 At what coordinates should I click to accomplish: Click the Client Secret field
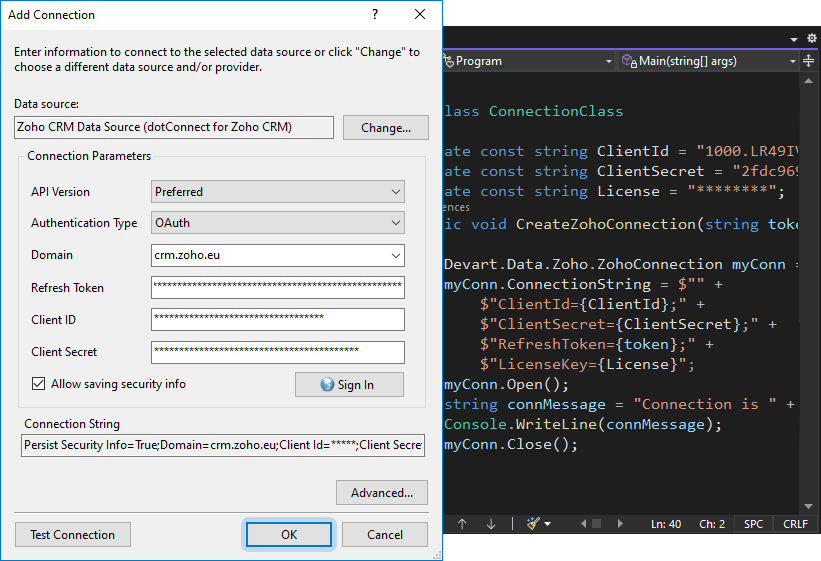point(278,352)
